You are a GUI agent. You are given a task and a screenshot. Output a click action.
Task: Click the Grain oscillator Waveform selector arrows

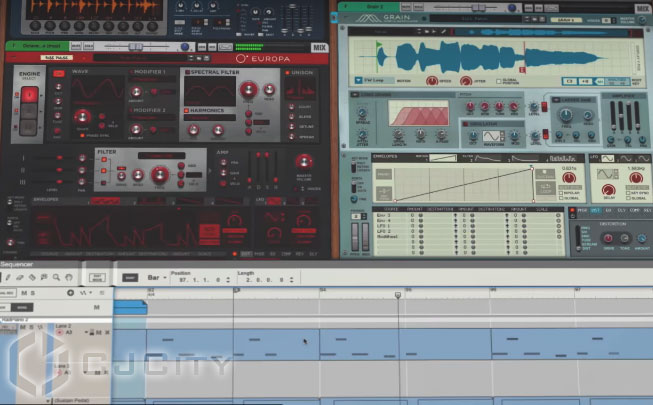[502, 136]
